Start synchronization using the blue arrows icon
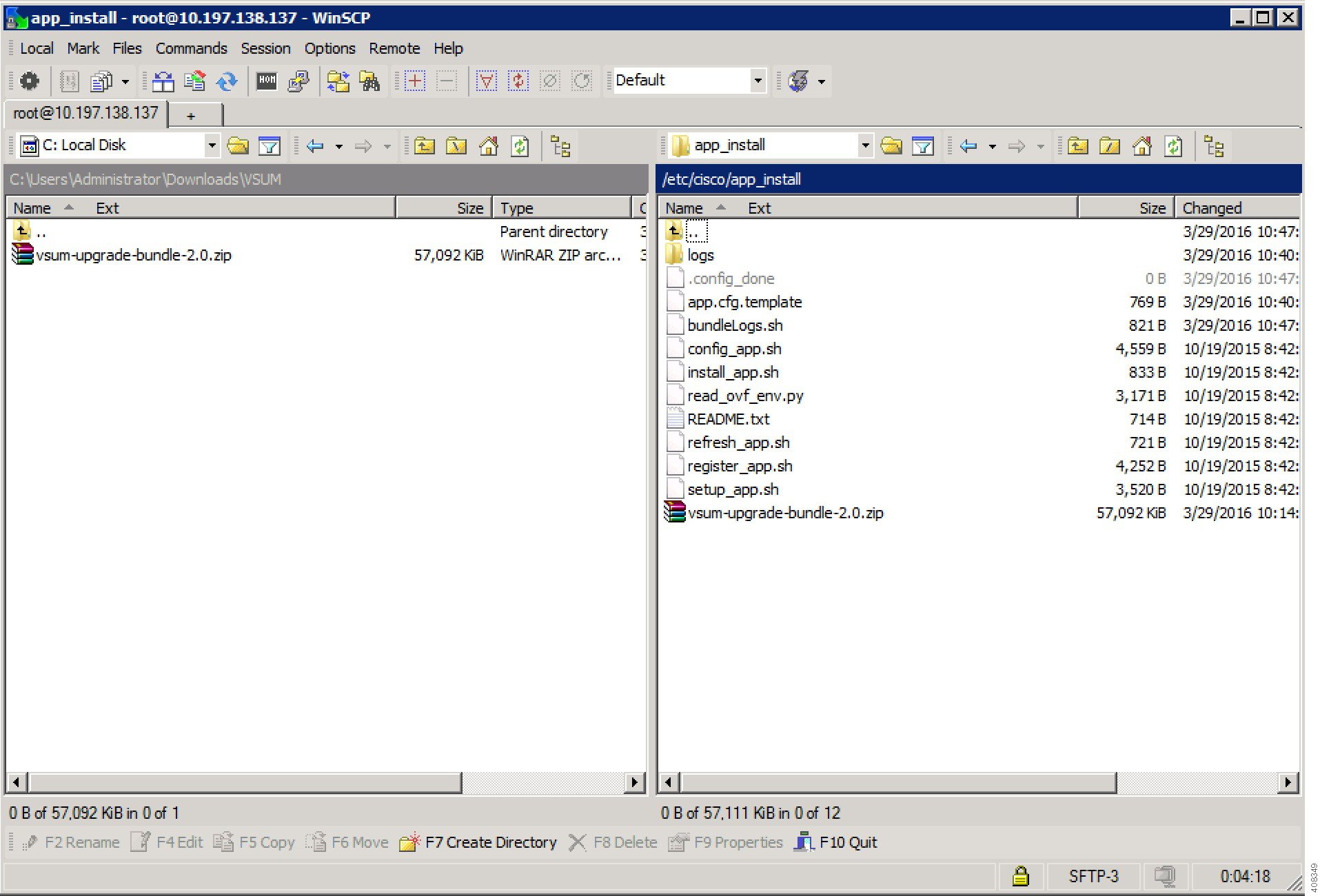The width and height of the screenshot is (1320, 896). point(227,81)
